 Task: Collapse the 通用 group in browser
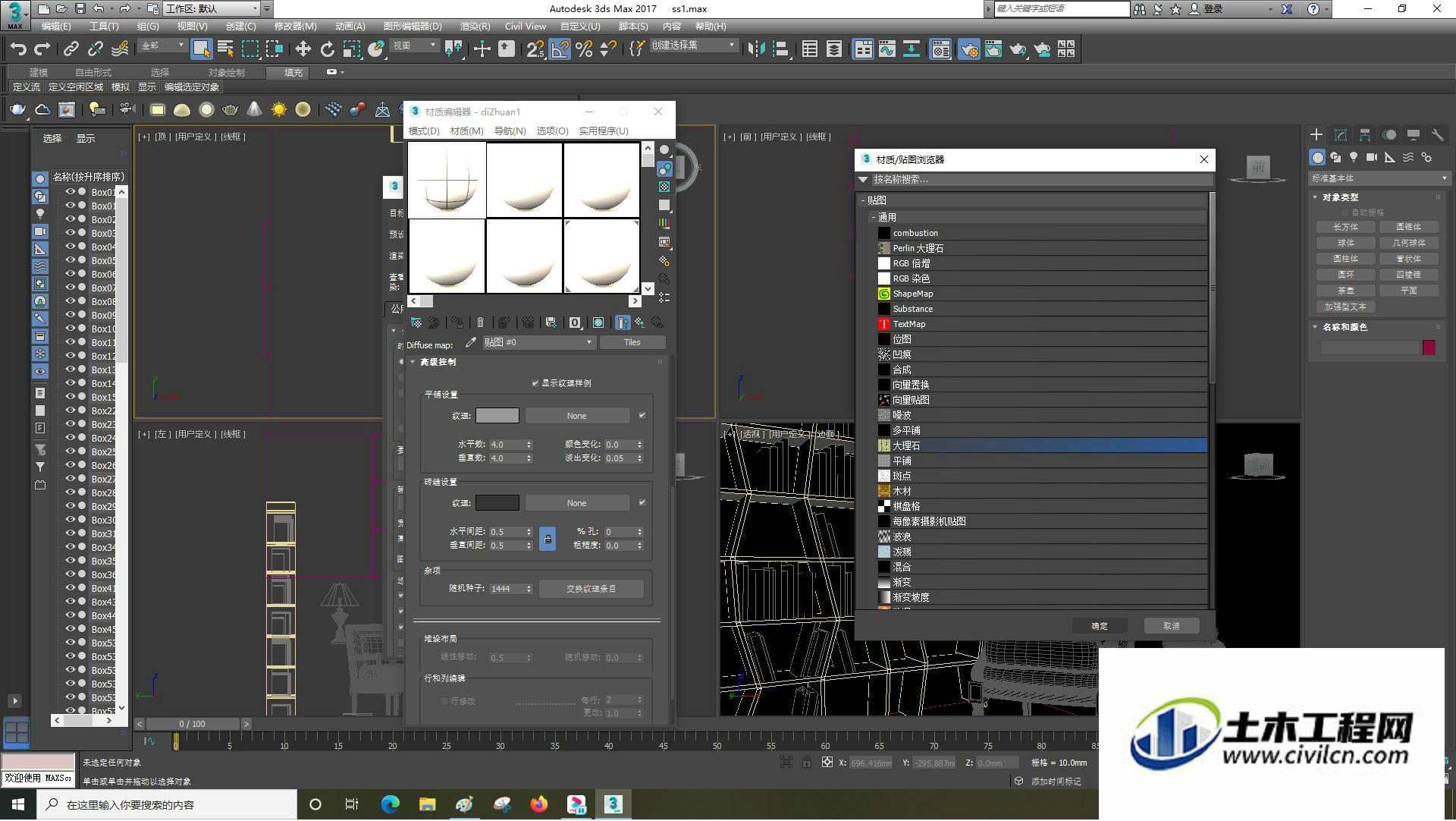point(874,217)
